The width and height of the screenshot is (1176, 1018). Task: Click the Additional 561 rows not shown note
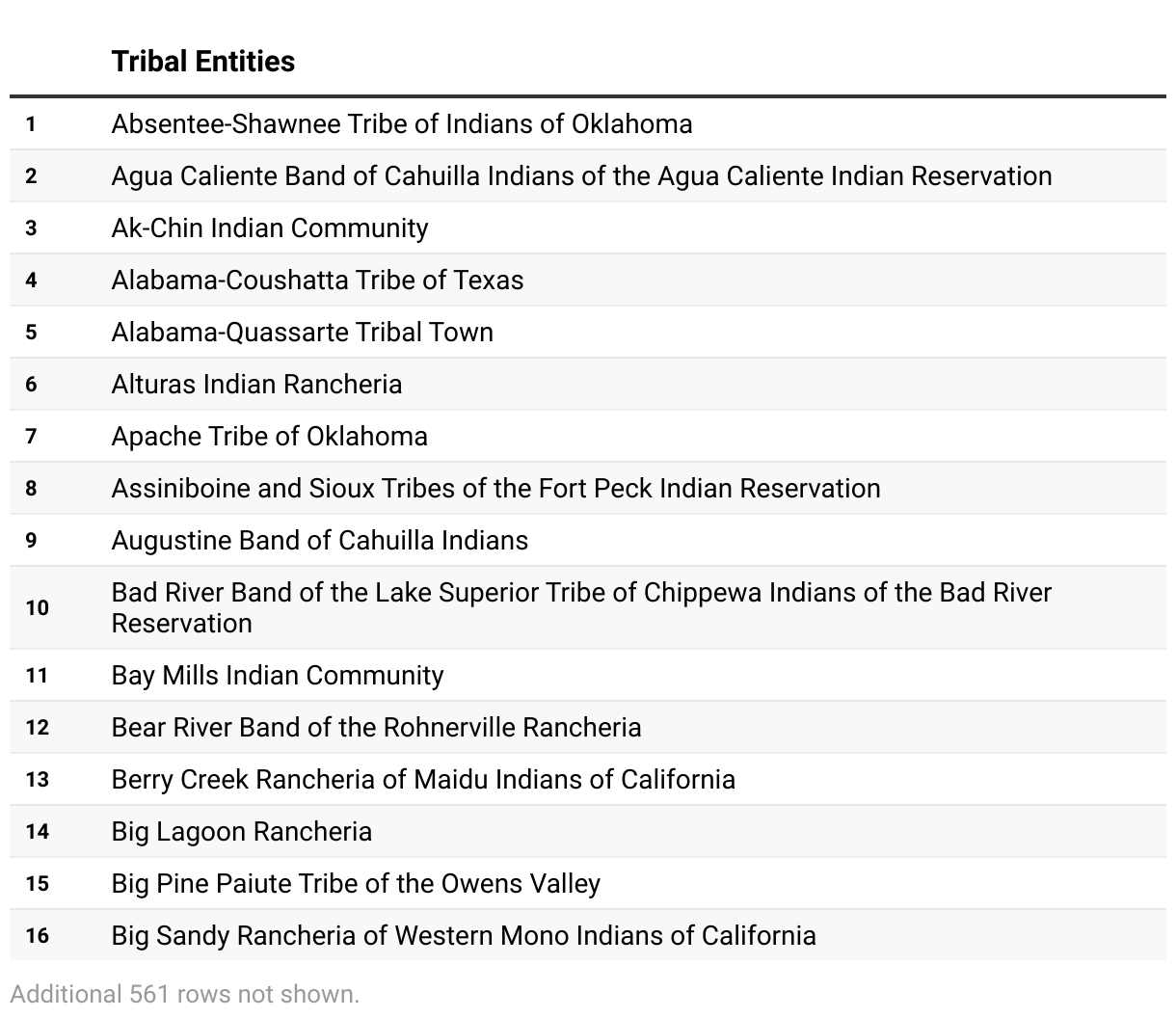tap(185, 994)
